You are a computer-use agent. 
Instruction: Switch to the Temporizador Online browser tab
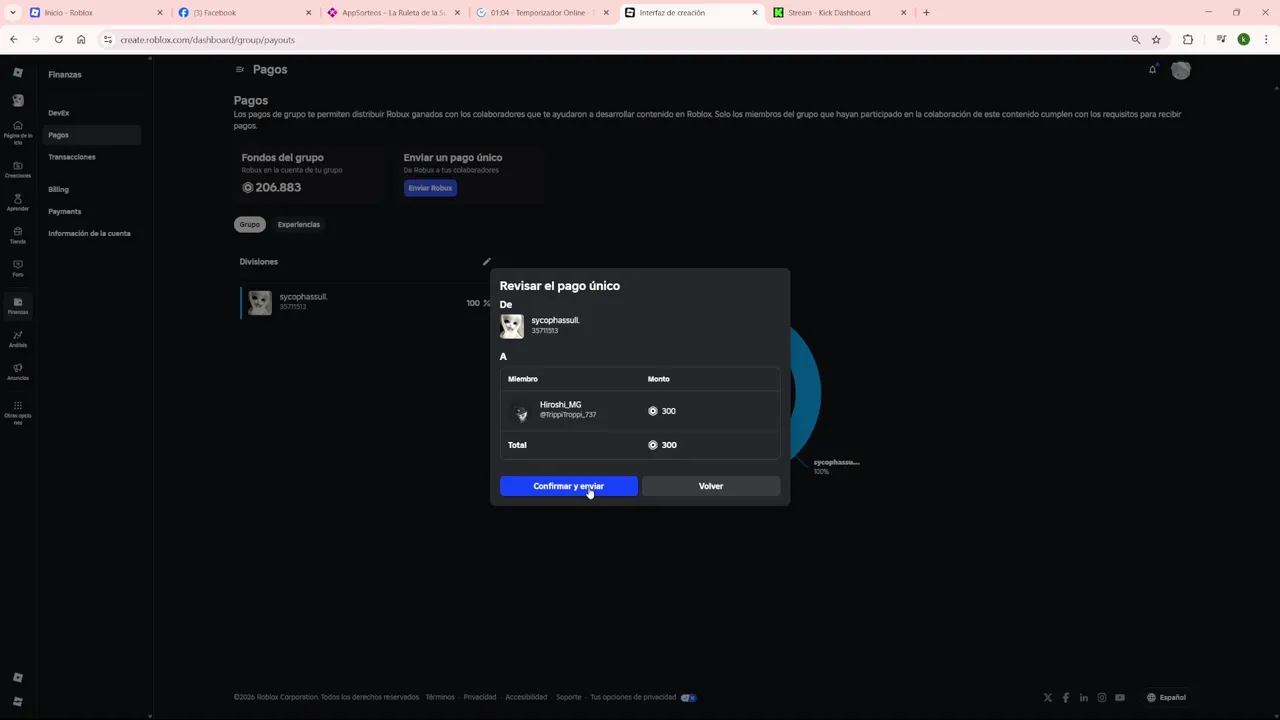tap(543, 13)
